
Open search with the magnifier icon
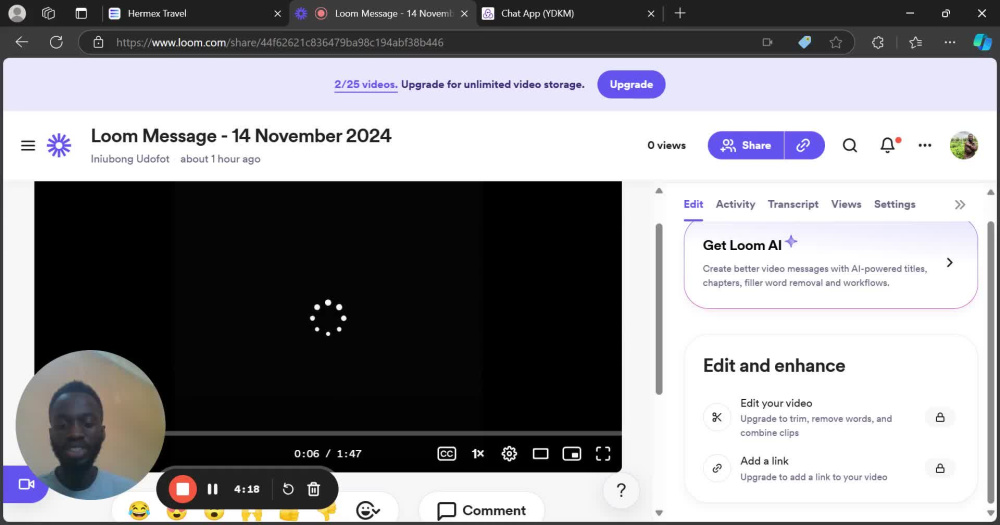[x=849, y=145]
